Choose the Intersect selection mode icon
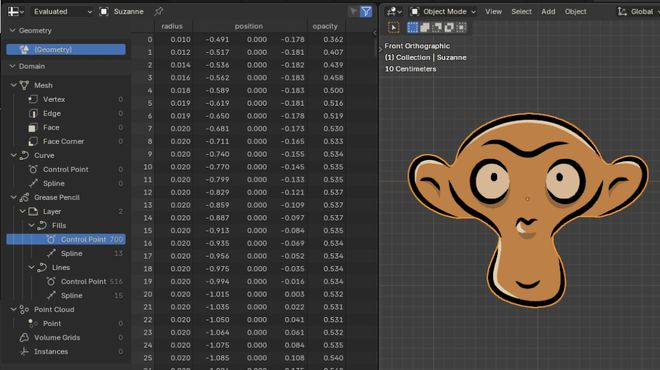The height and width of the screenshot is (370, 660). (x=462, y=27)
